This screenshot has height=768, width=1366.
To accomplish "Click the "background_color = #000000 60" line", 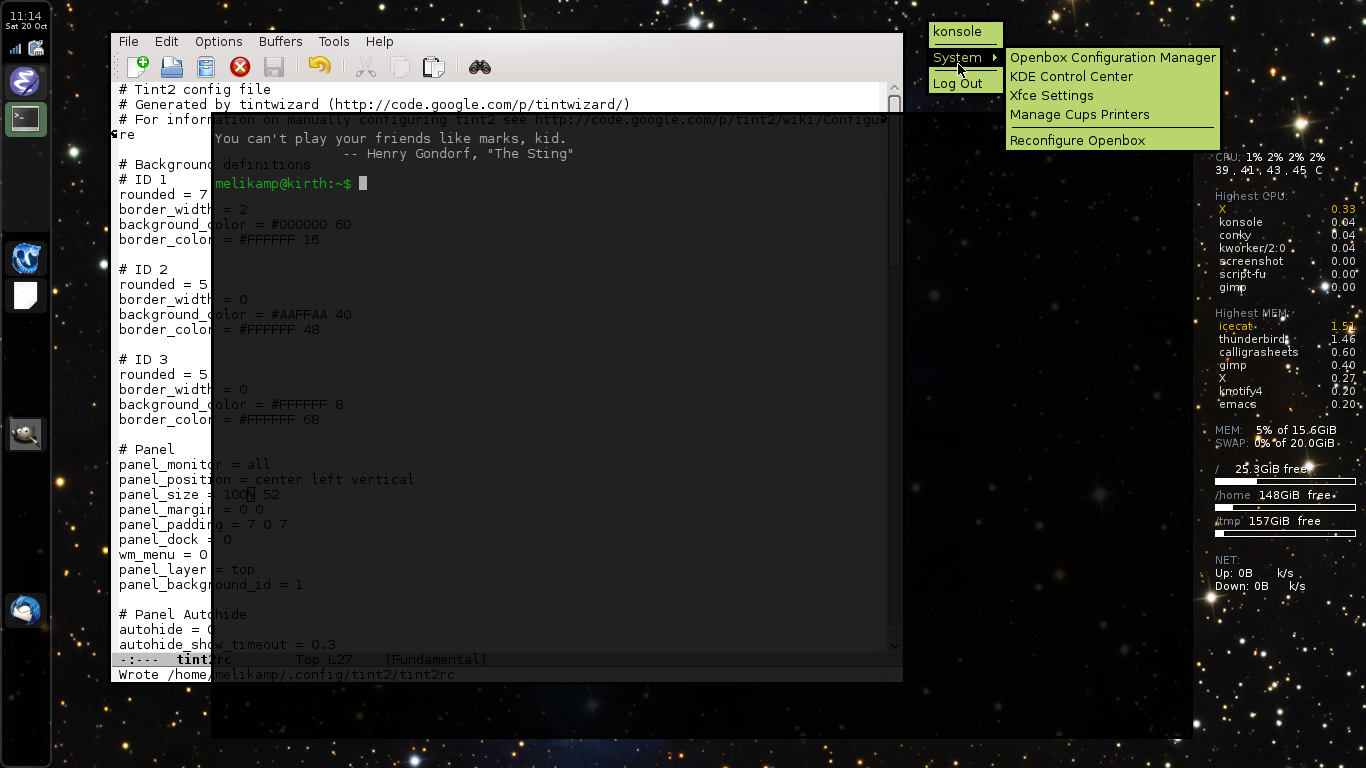I will (x=235, y=225).
